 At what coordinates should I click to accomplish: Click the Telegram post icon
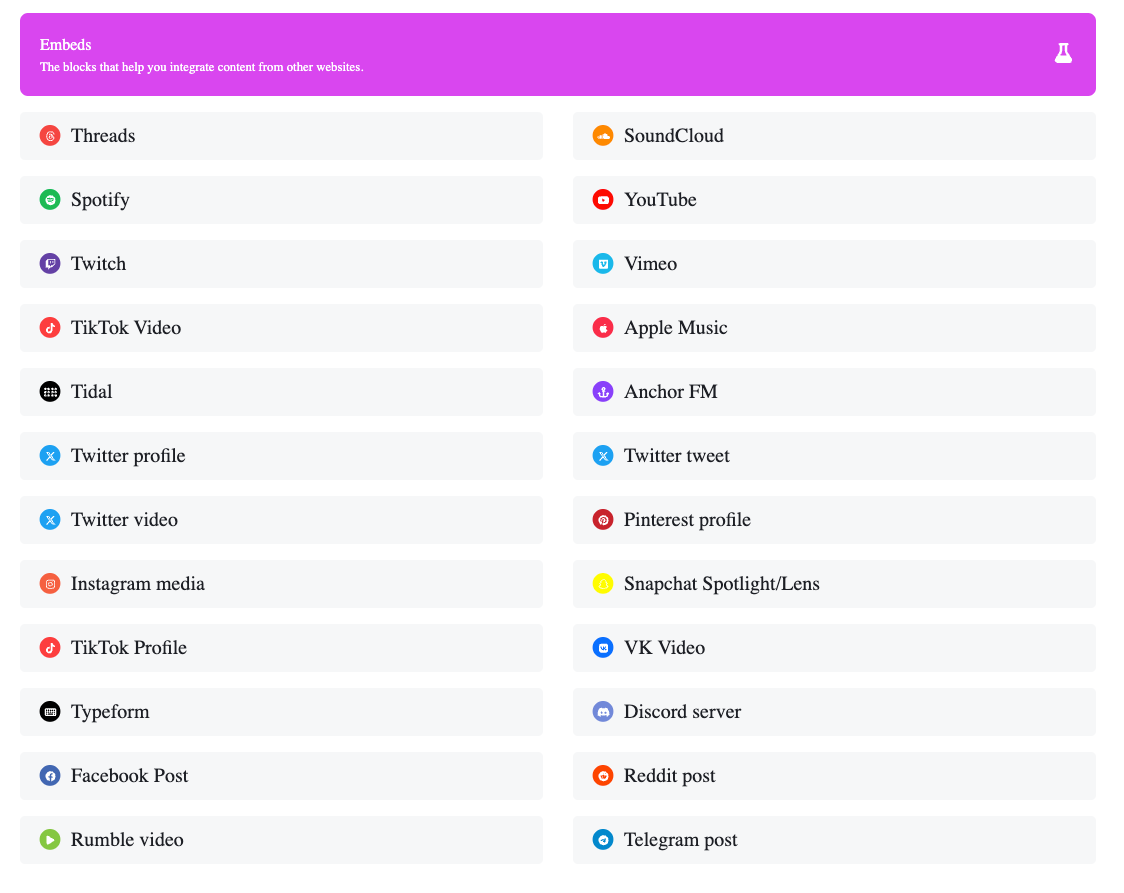pos(603,839)
